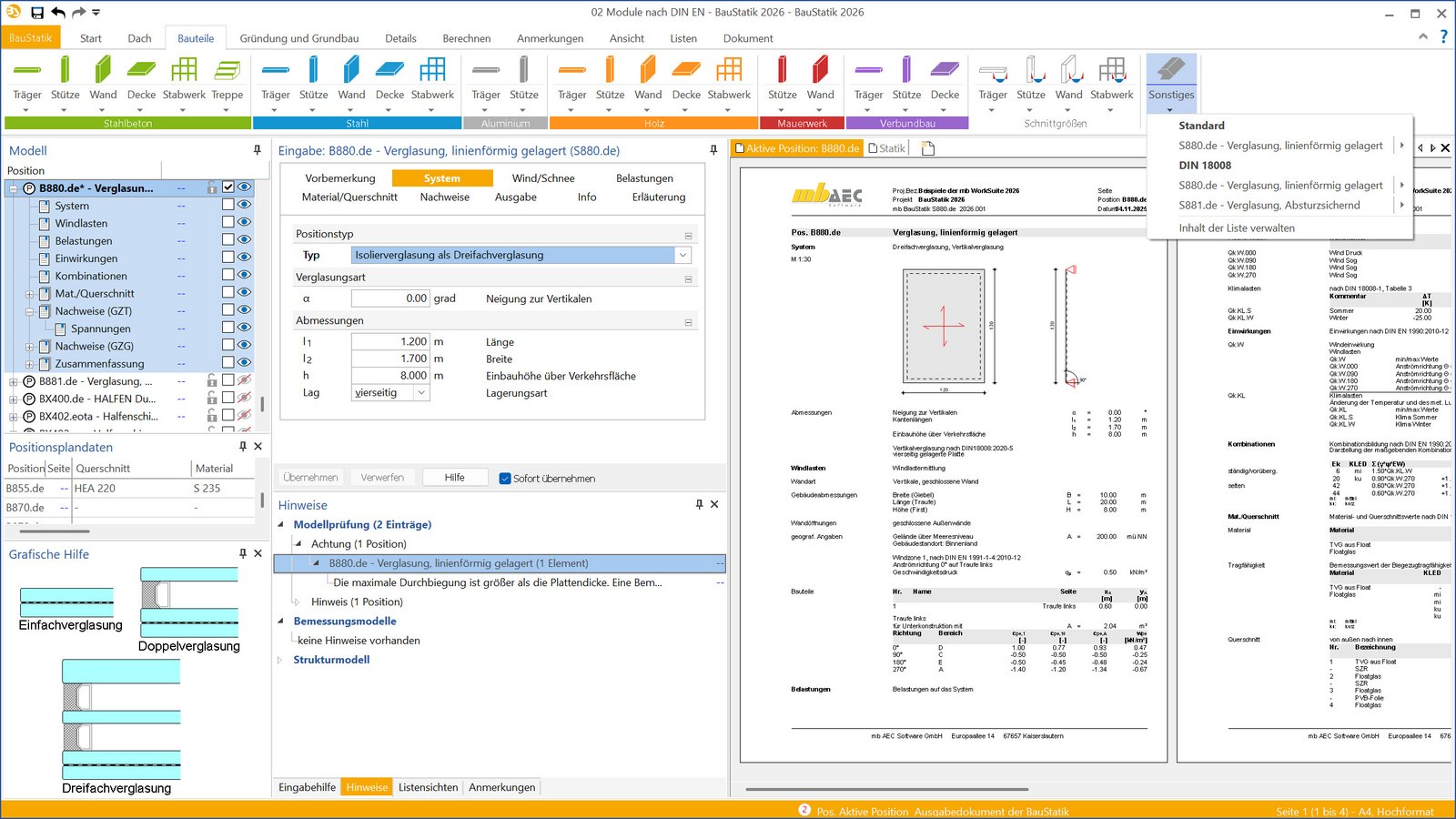Toggle the Sofort übernehmen checkbox

point(505,478)
